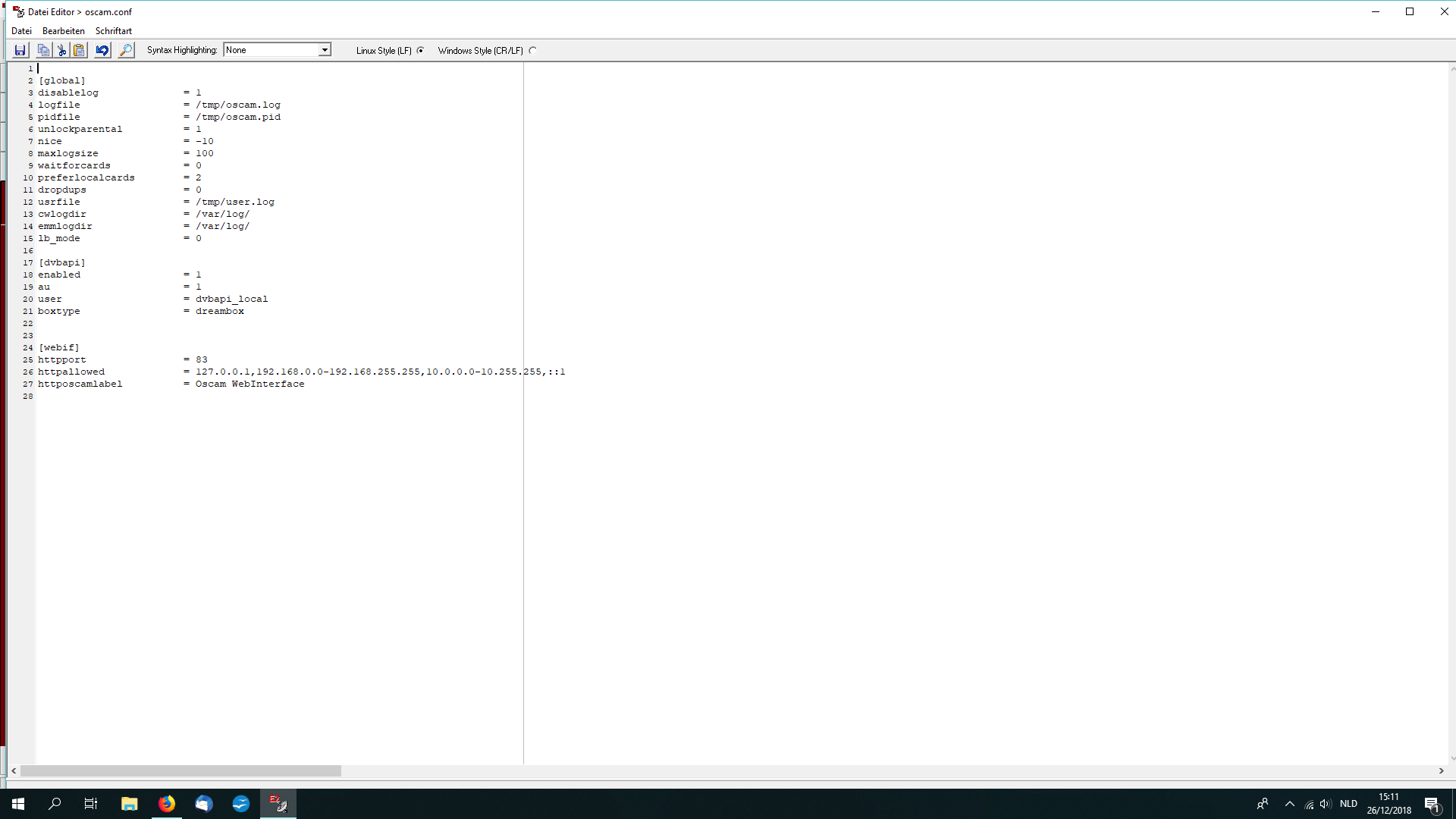Open Find with magnifying glass icon

point(126,50)
